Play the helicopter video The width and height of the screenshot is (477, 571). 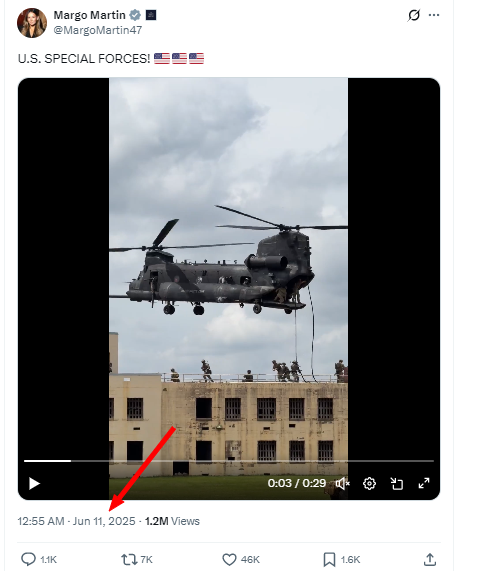[34, 484]
